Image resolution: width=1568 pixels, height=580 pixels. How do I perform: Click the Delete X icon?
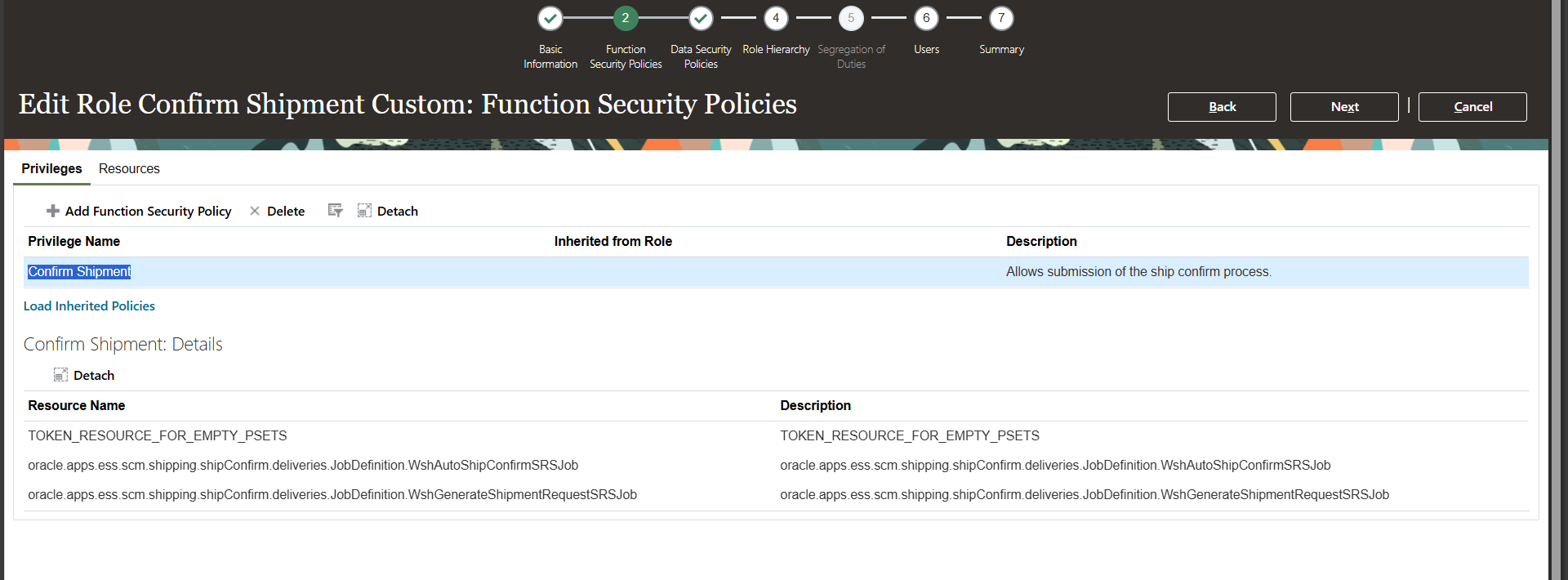click(255, 211)
